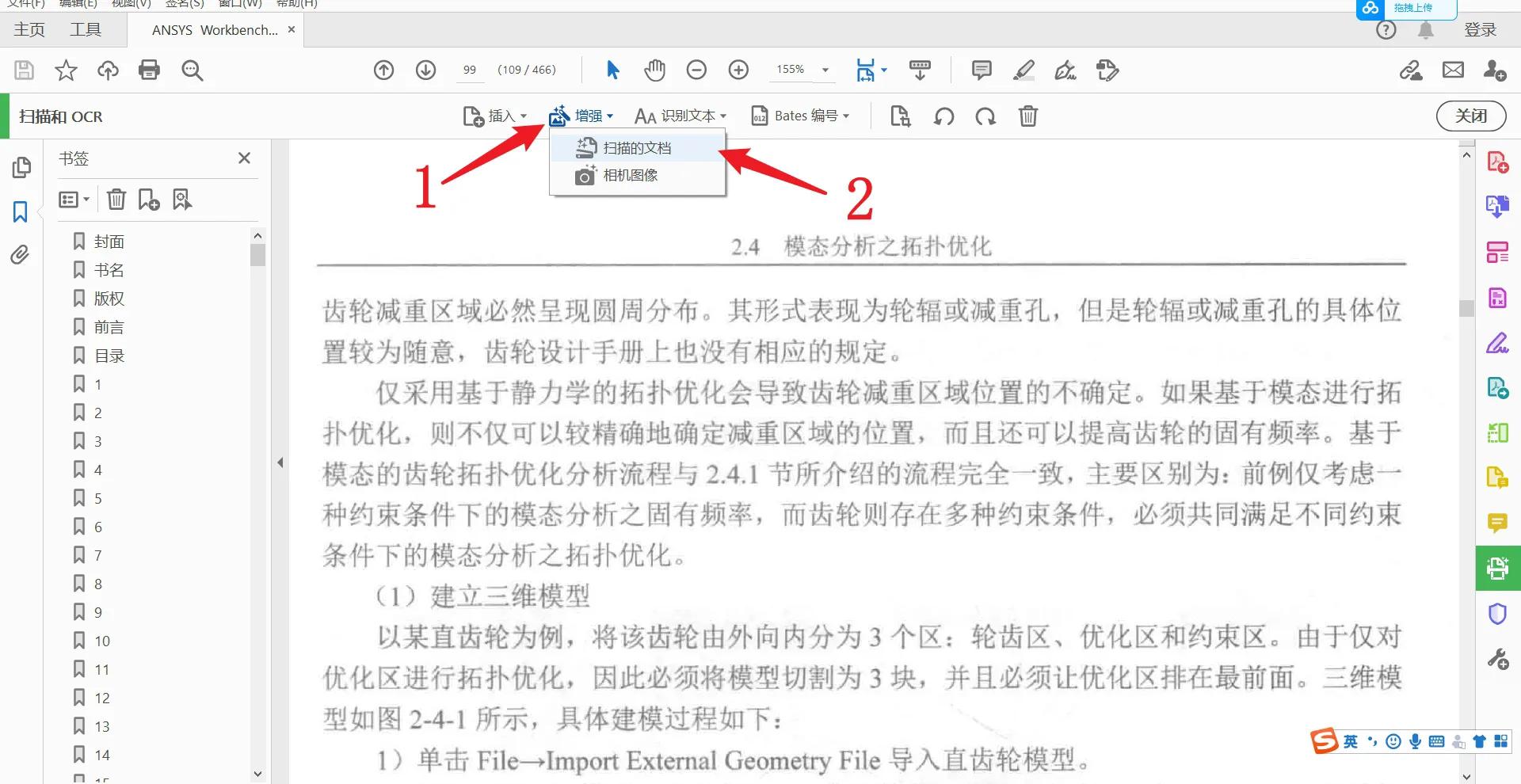Viewport: 1521px width, 784px height.
Task: Select bookmark 封面 in the list
Action: [x=109, y=241]
